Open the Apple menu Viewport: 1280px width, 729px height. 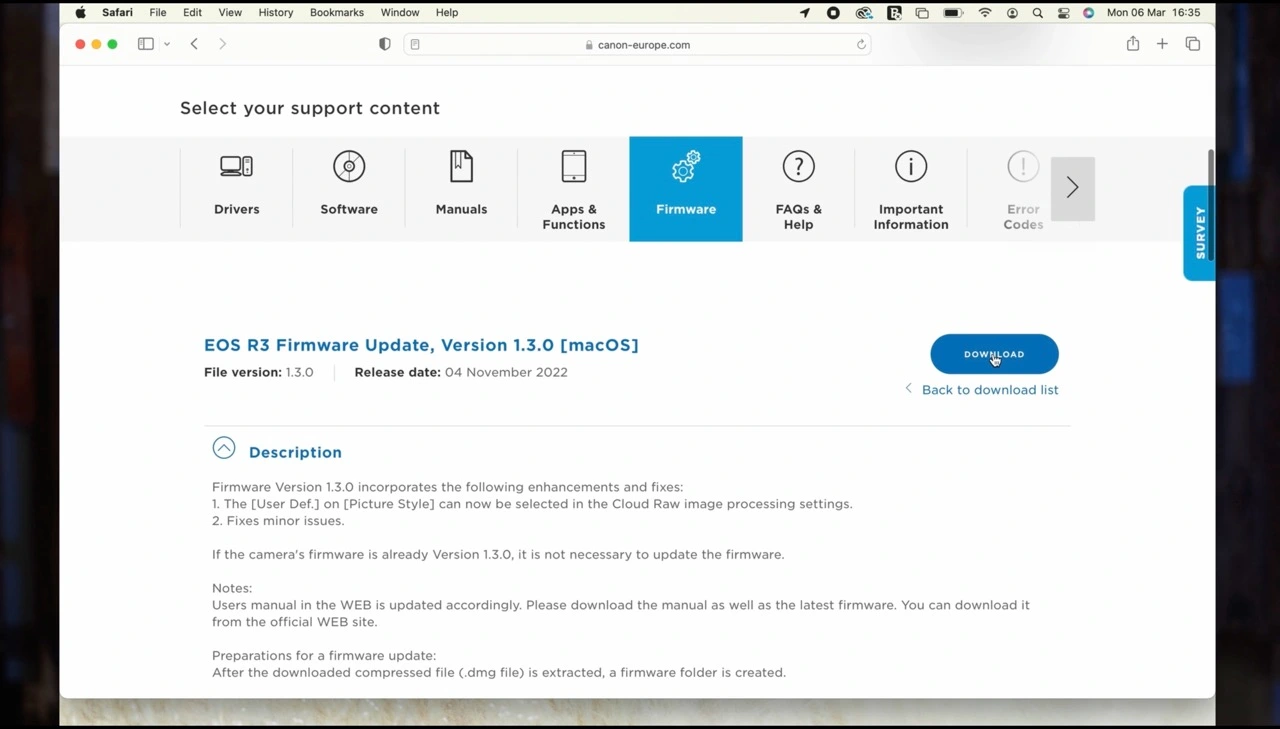tap(80, 13)
